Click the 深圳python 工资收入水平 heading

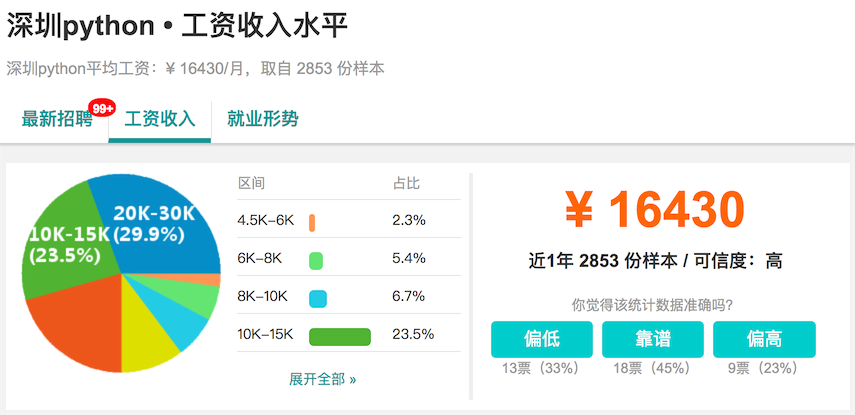coord(178,27)
